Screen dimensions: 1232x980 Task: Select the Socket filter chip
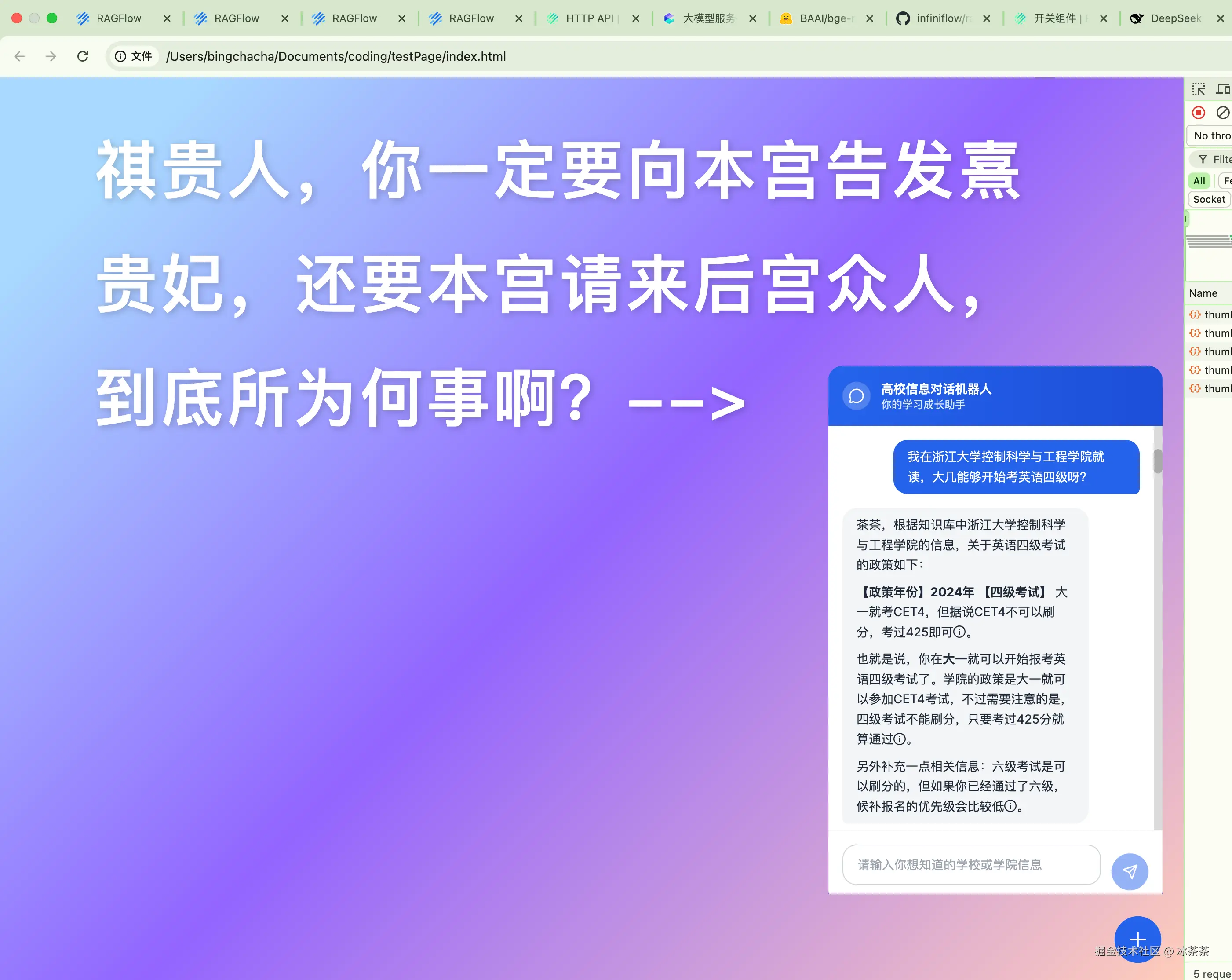[x=1209, y=199]
